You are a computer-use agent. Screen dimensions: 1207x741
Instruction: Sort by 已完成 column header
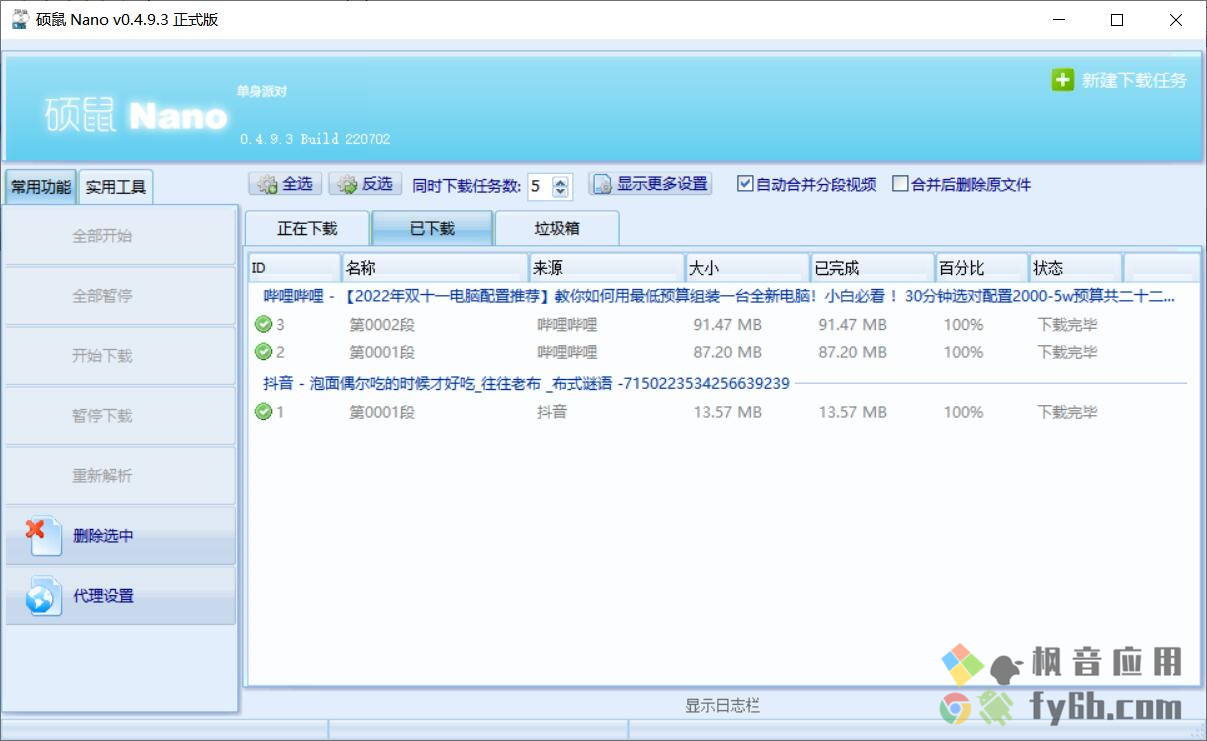872,268
